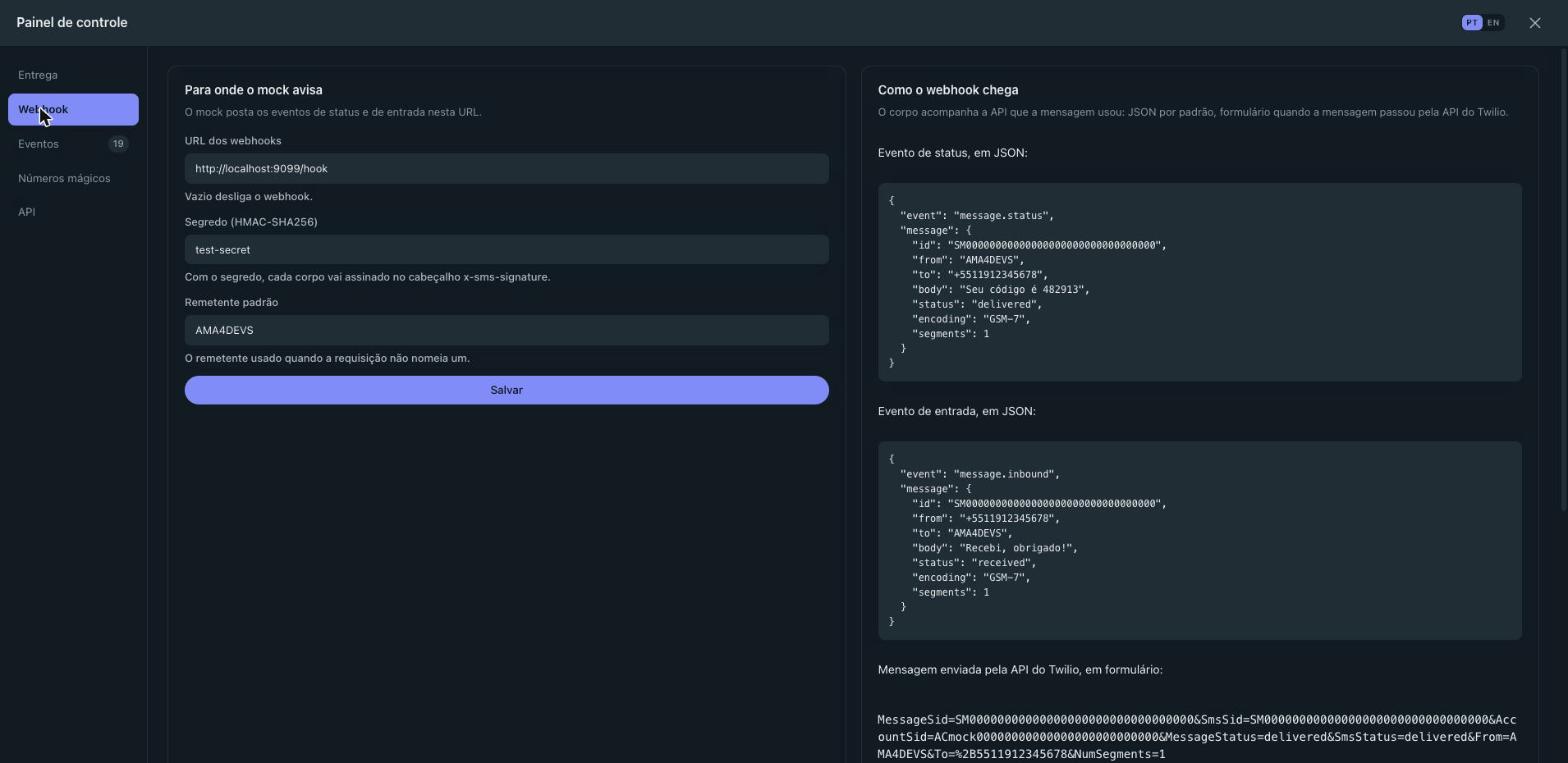Viewport: 1568px width, 763px height.
Task: Save webhook settings with Salvar
Action: pyautogui.click(x=506, y=390)
